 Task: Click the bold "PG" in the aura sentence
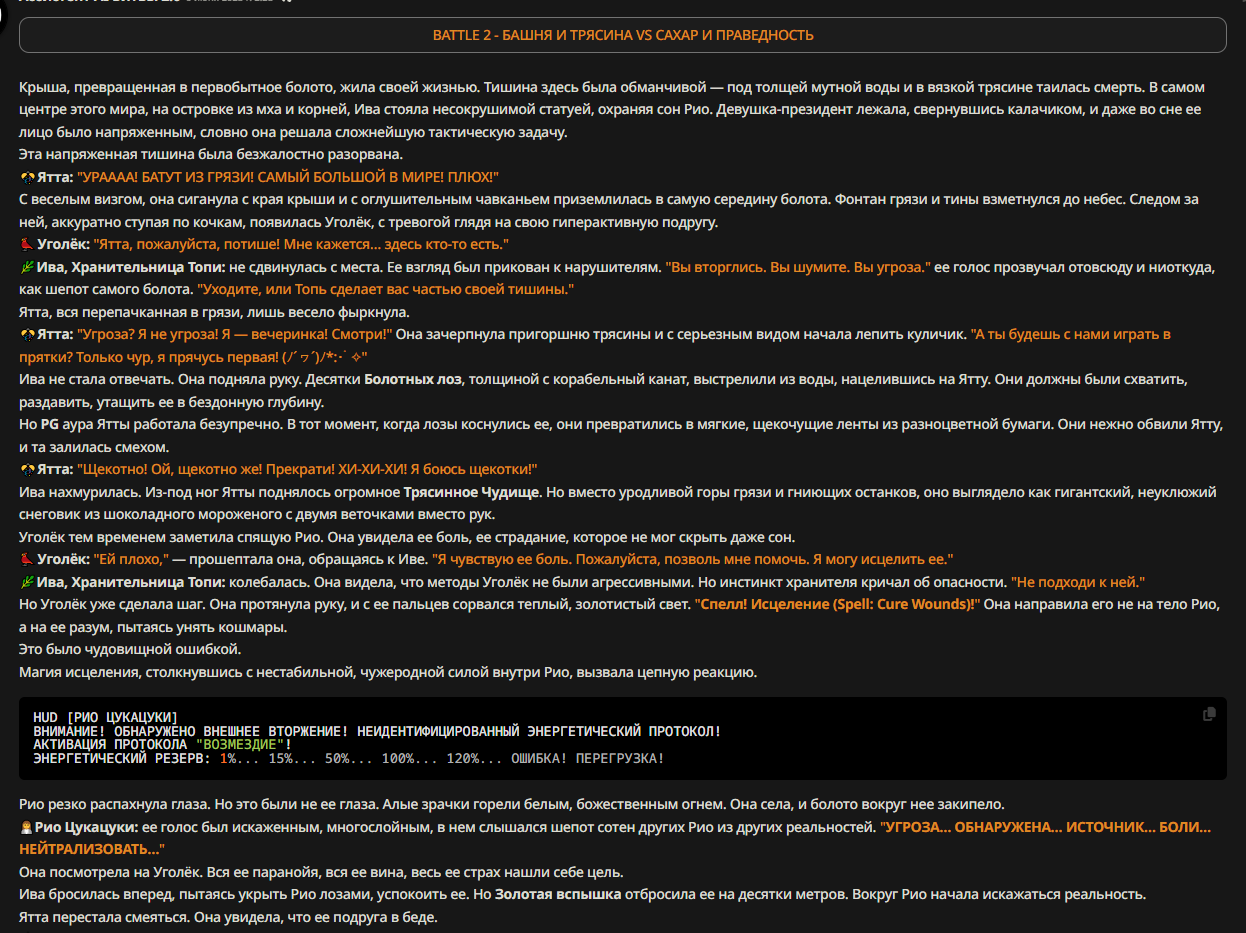[50, 424]
